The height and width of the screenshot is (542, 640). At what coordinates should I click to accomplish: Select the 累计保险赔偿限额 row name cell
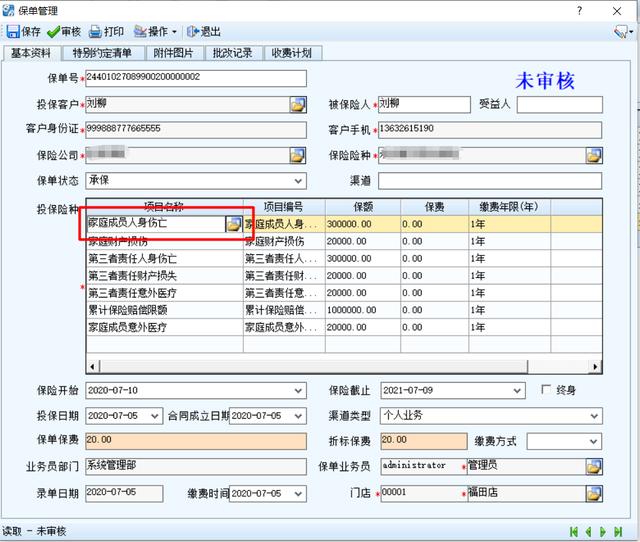pyautogui.click(x=165, y=310)
